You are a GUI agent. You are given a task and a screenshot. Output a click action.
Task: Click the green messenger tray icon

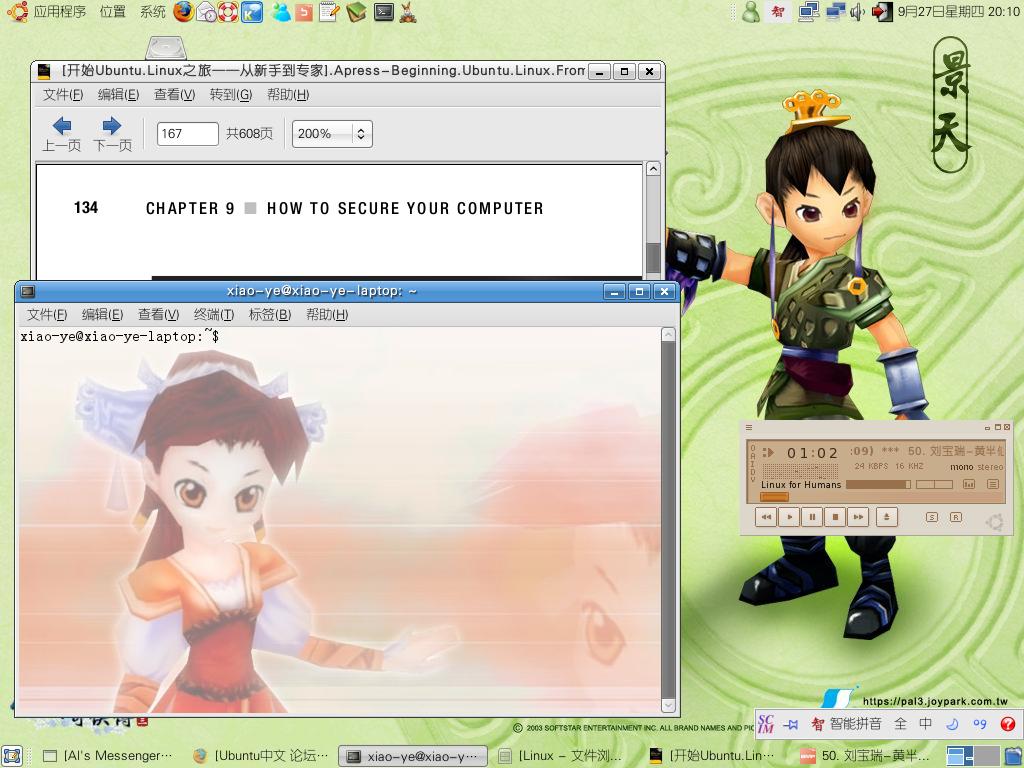[x=751, y=12]
